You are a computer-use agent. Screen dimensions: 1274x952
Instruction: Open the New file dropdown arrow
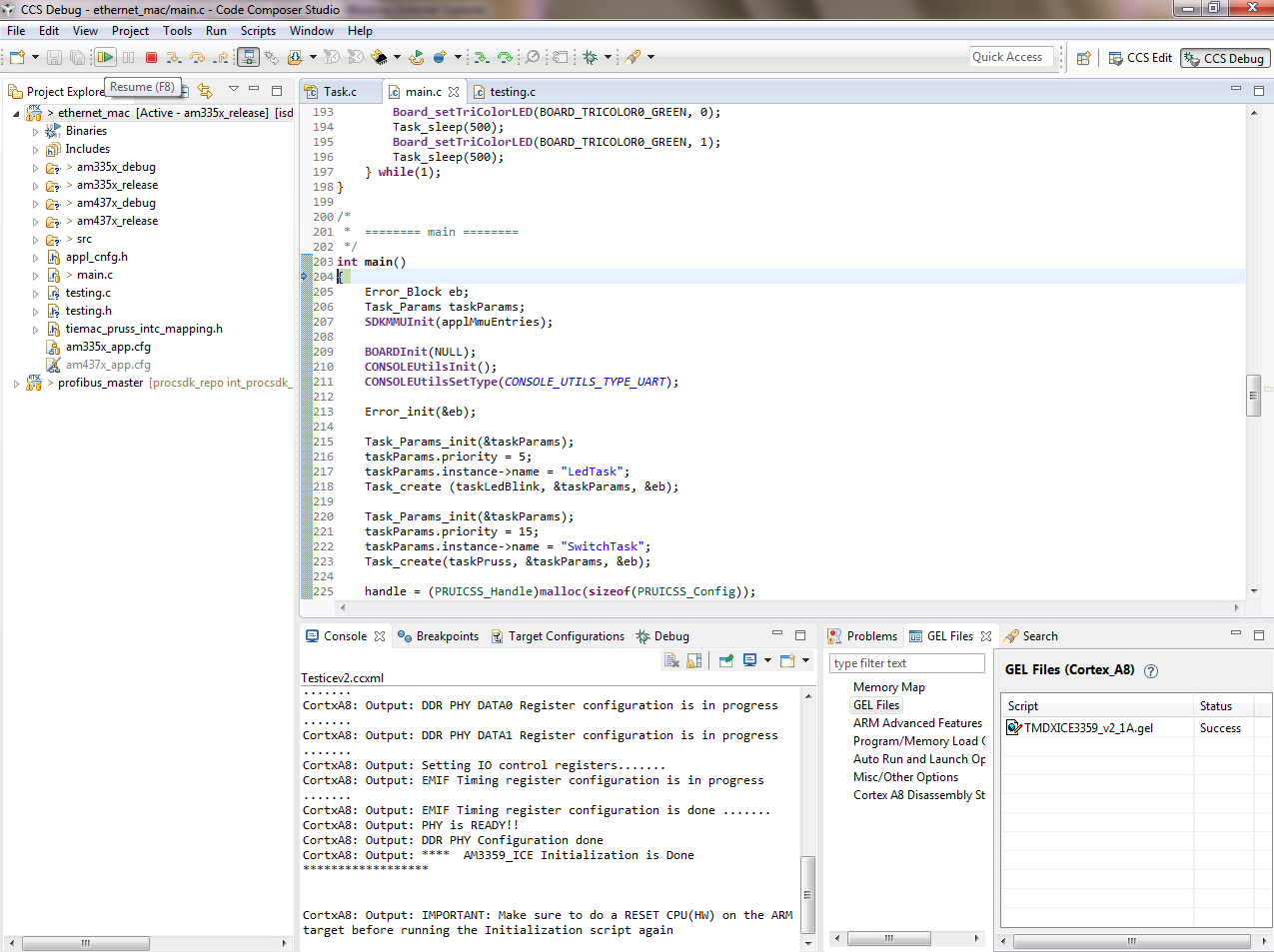[35, 57]
